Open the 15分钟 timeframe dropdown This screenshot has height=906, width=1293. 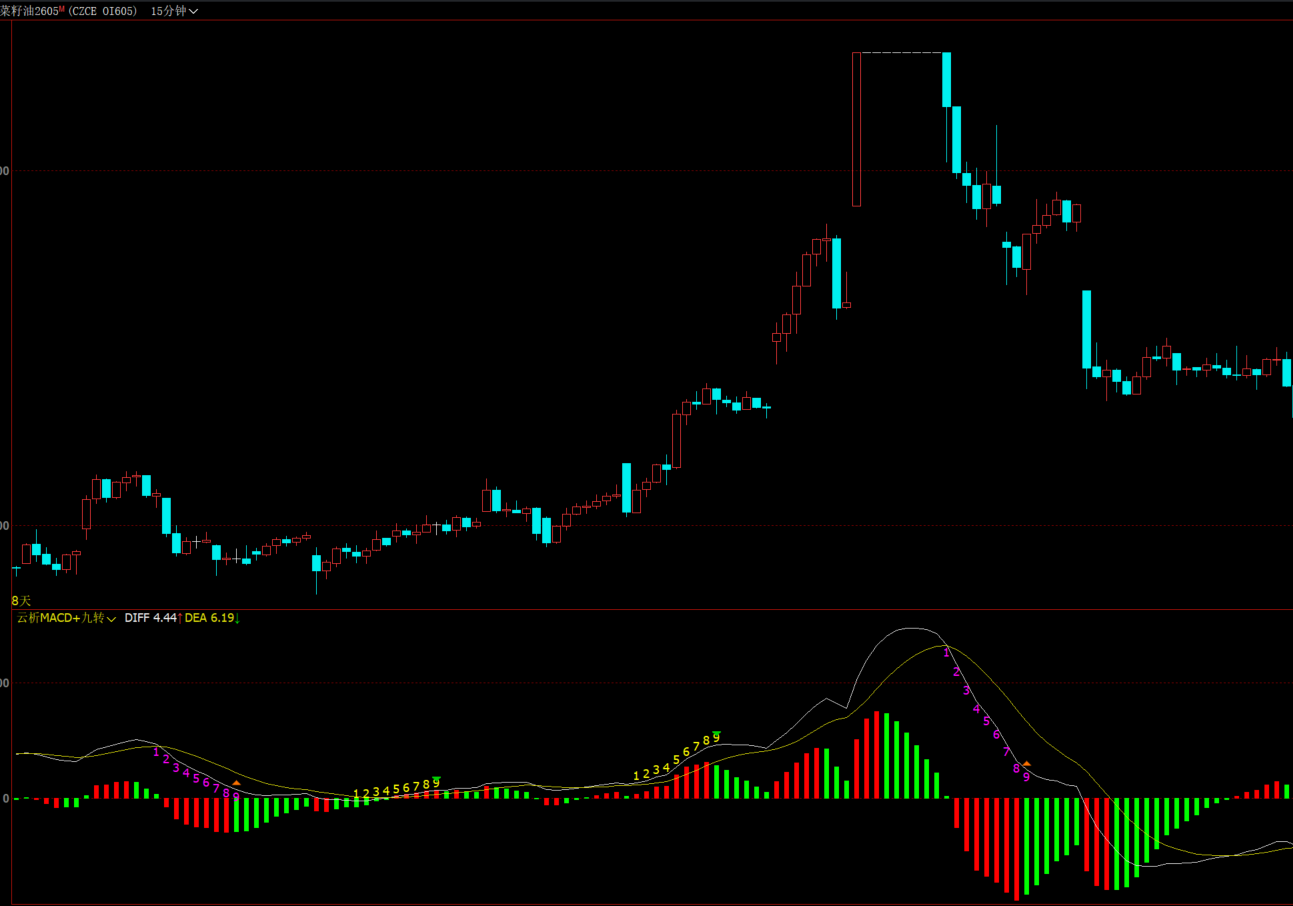coord(174,11)
